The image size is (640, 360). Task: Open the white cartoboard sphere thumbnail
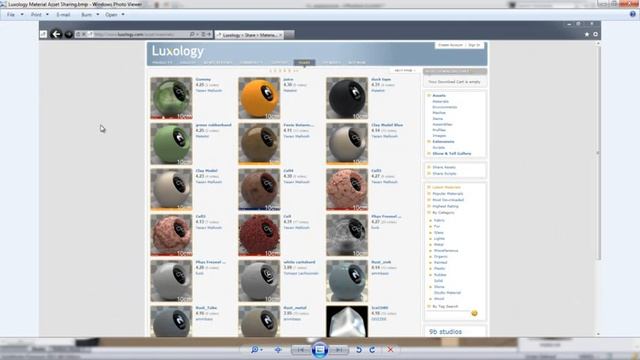(x=259, y=281)
